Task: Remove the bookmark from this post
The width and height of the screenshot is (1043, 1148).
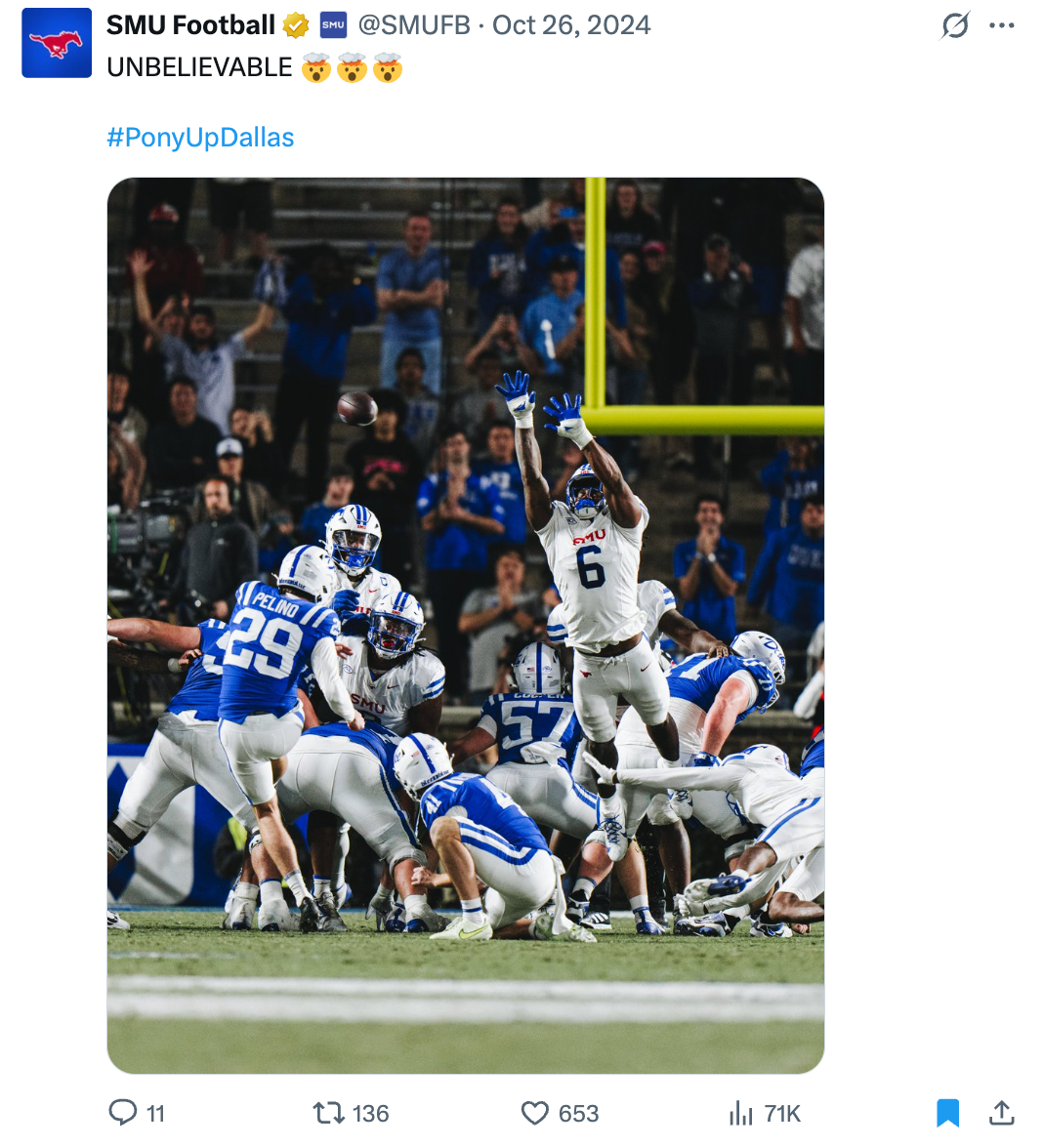Action: [x=947, y=1113]
